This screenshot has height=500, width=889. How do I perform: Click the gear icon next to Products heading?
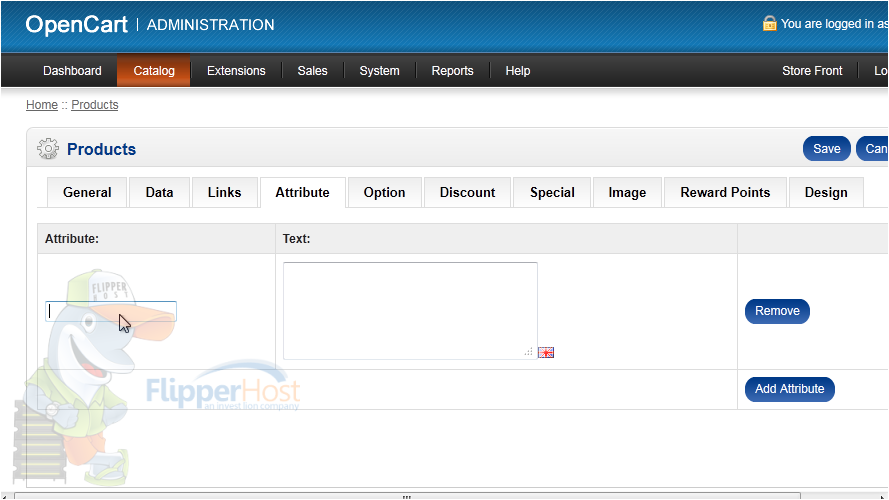[x=48, y=149]
